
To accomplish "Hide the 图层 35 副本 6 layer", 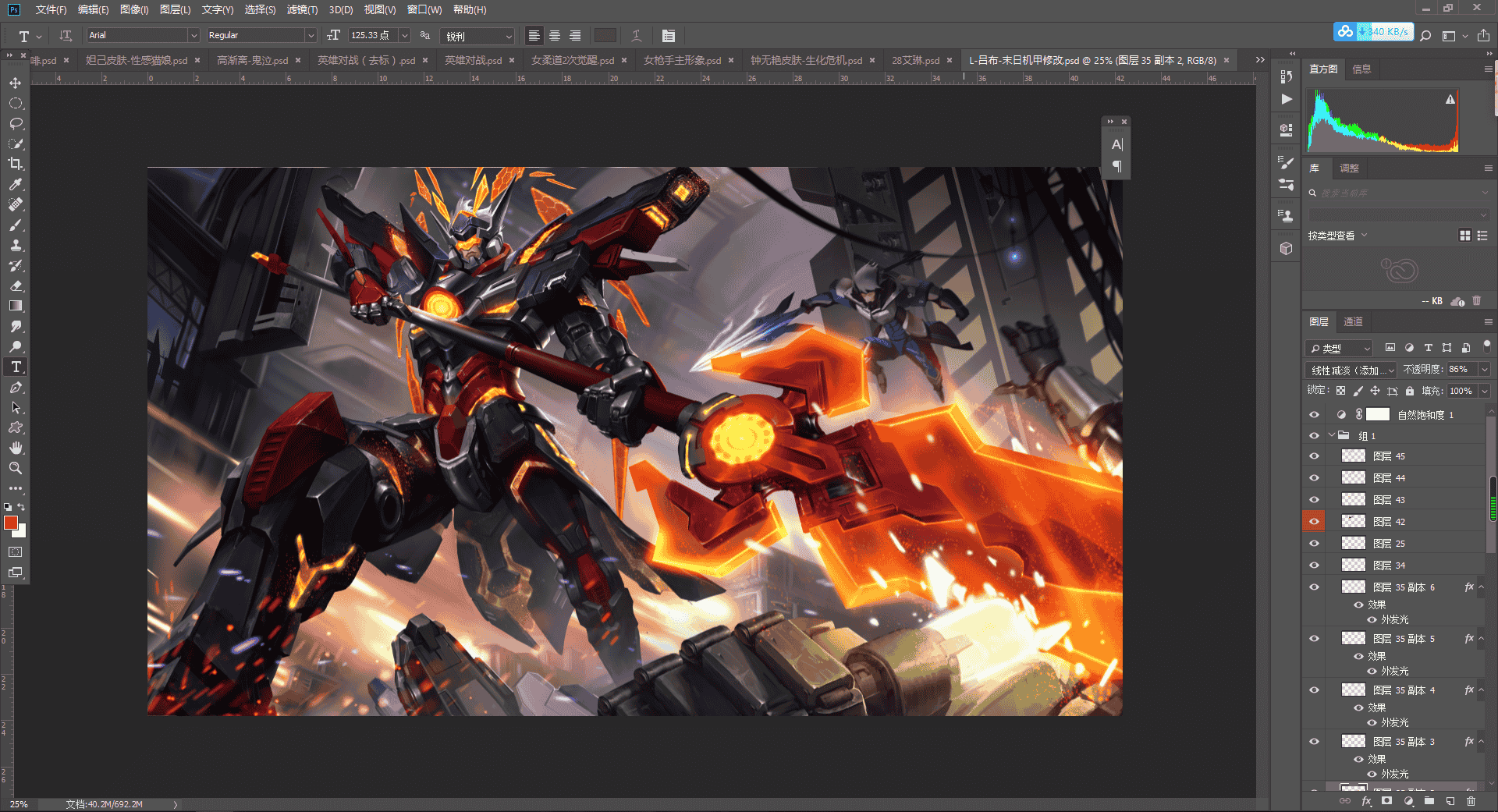I will click(x=1314, y=587).
